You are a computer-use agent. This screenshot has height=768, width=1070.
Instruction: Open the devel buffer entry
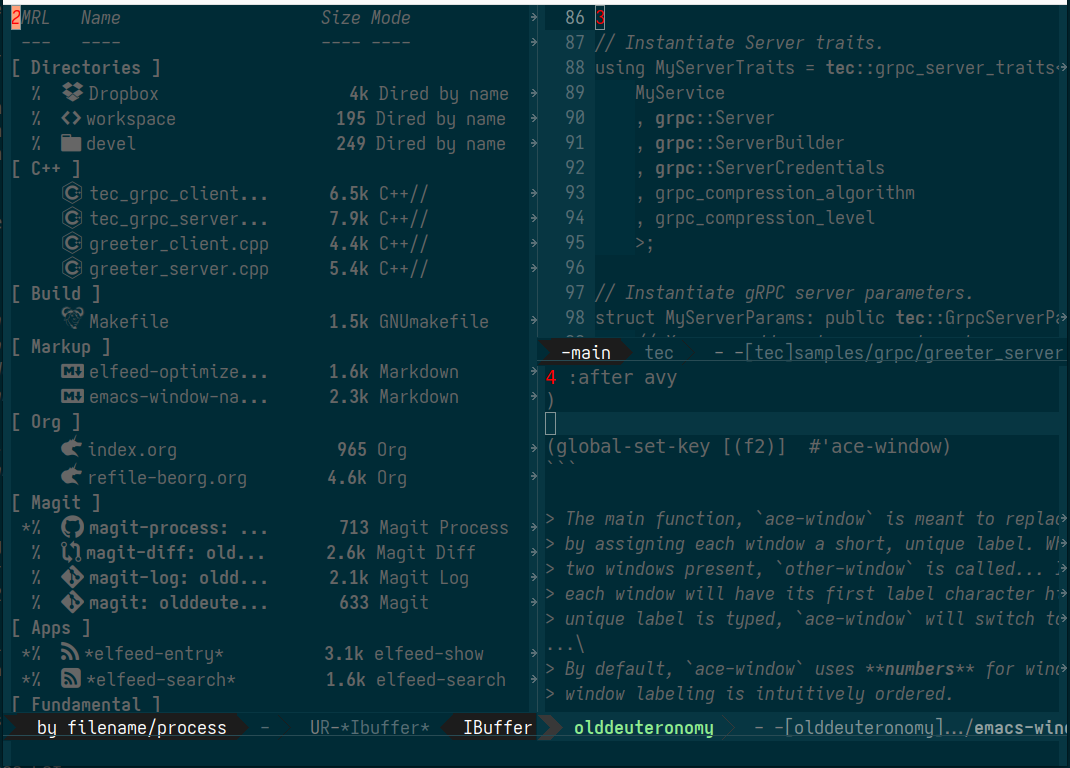111,143
